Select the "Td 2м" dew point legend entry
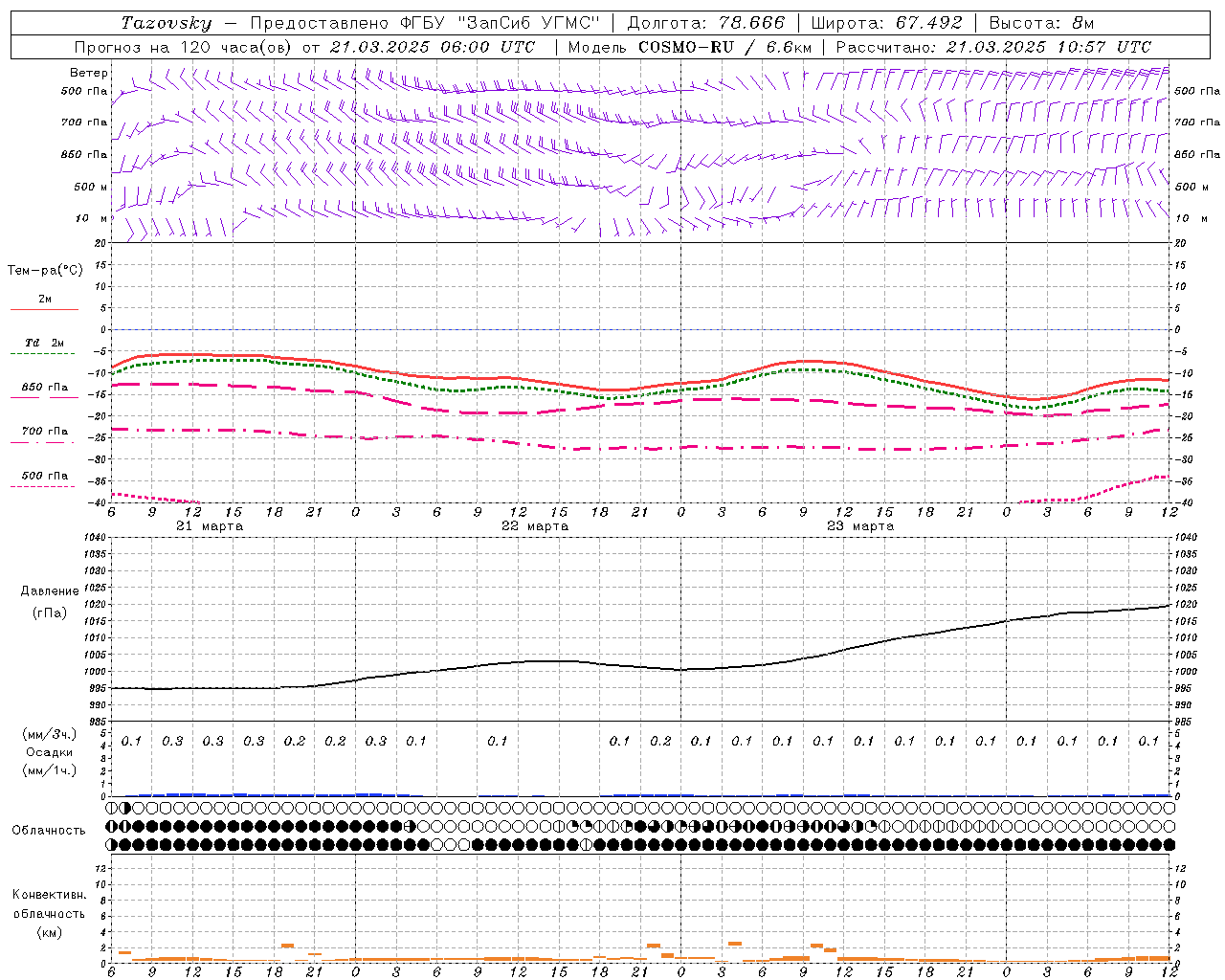 [44, 343]
